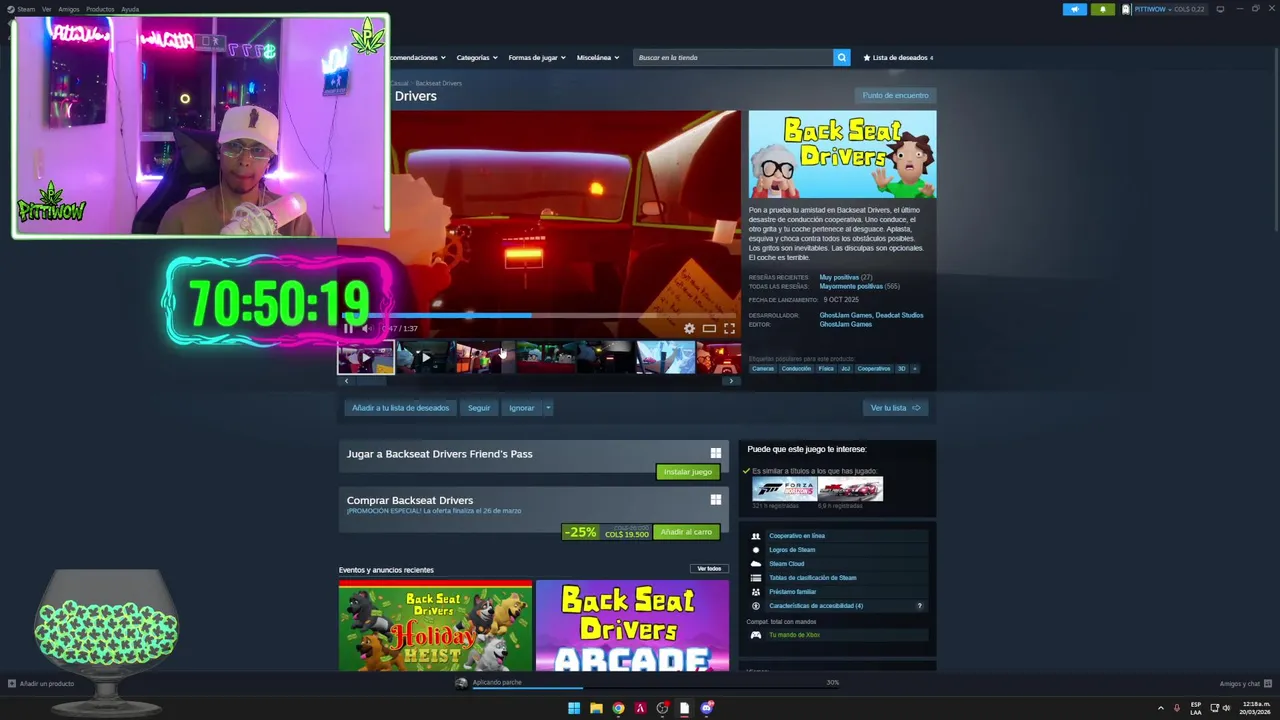Select the second video thumbnail
This screenshot has width=1280, height=720.
tap(425, 357)
